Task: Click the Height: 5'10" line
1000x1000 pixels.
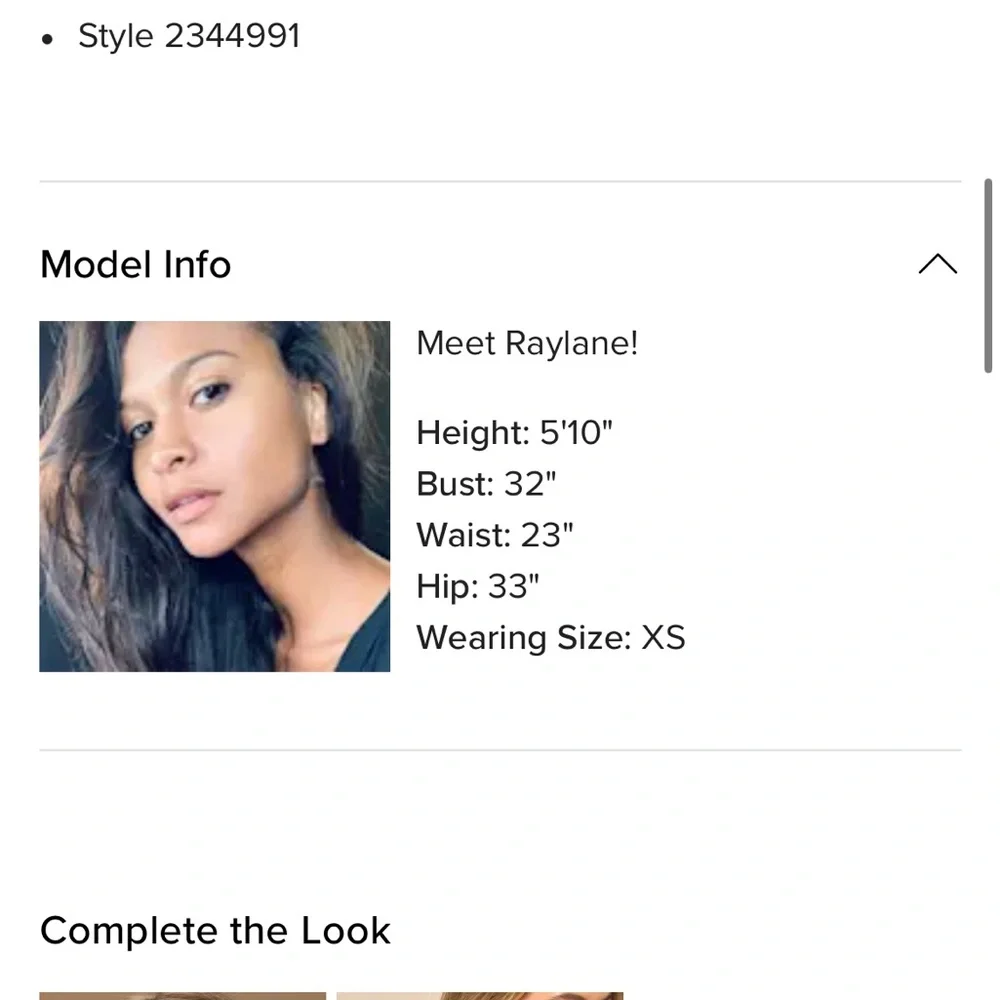Action: coord(514,433)
